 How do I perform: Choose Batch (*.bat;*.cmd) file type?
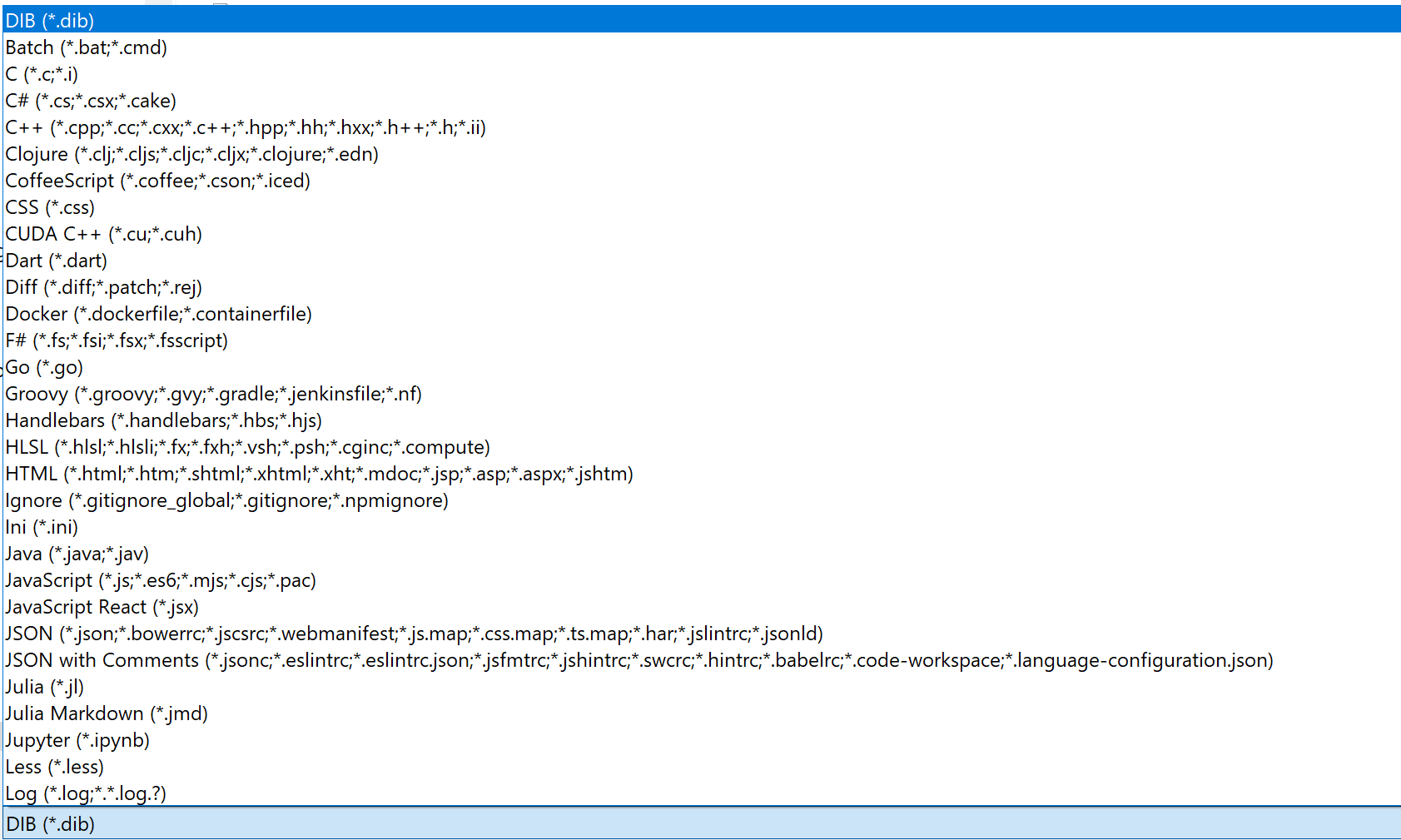[x=702, y=47]
